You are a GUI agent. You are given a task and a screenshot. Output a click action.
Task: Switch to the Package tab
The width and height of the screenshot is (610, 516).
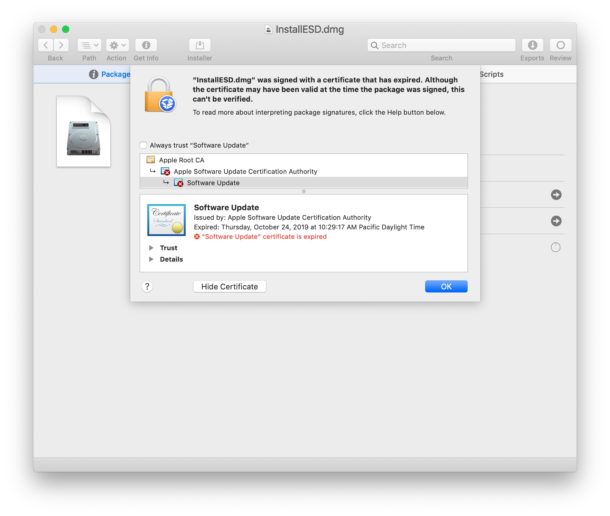(110, 74)
